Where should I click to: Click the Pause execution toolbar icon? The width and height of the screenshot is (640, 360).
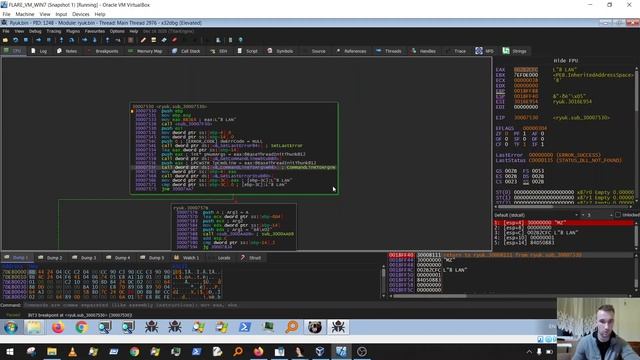(49, 40)
